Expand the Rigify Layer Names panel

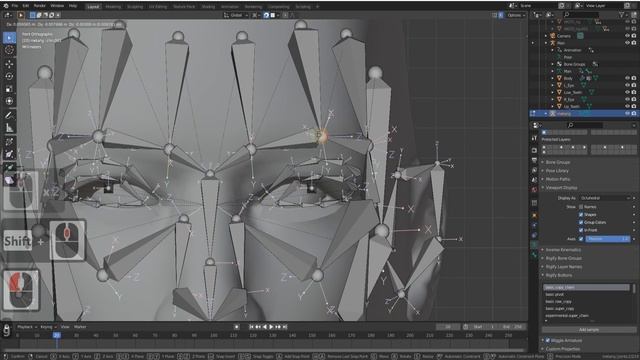pyautogui.click(x=564, y=267)
